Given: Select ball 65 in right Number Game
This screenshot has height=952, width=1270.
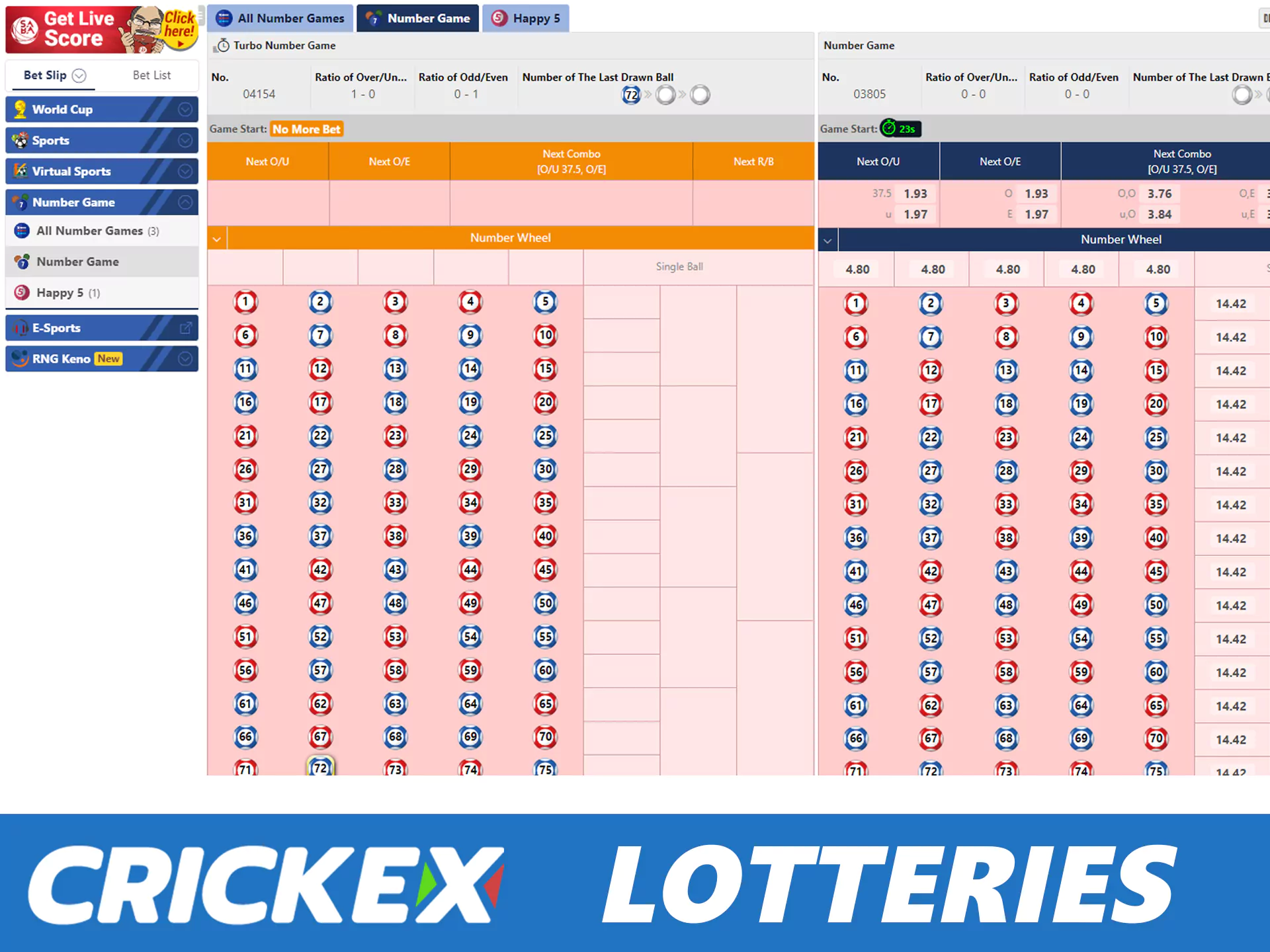Looking at the screenshot, I should pyautogui.click(x=1156, y=705).
